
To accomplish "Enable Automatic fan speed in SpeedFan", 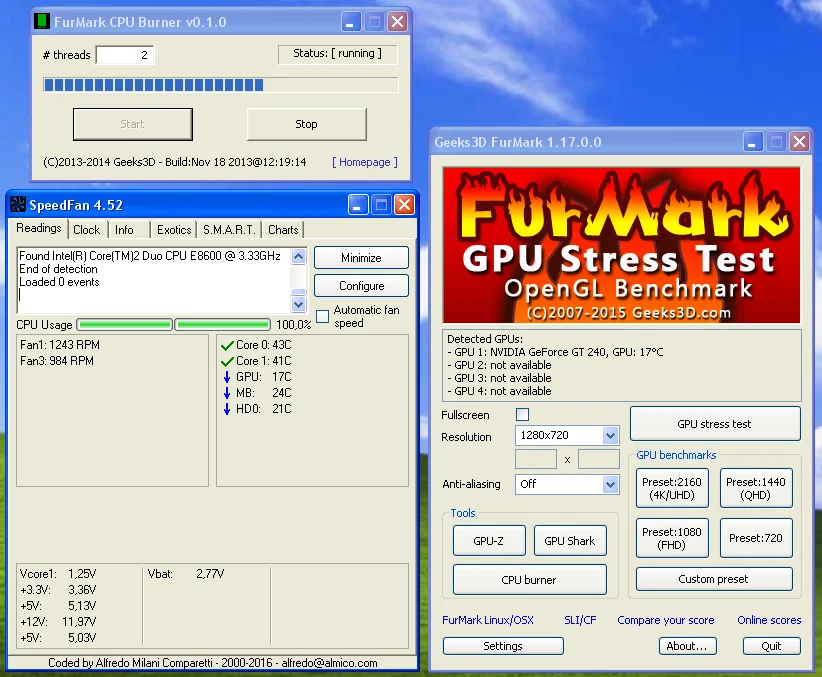I will [323, 316].
